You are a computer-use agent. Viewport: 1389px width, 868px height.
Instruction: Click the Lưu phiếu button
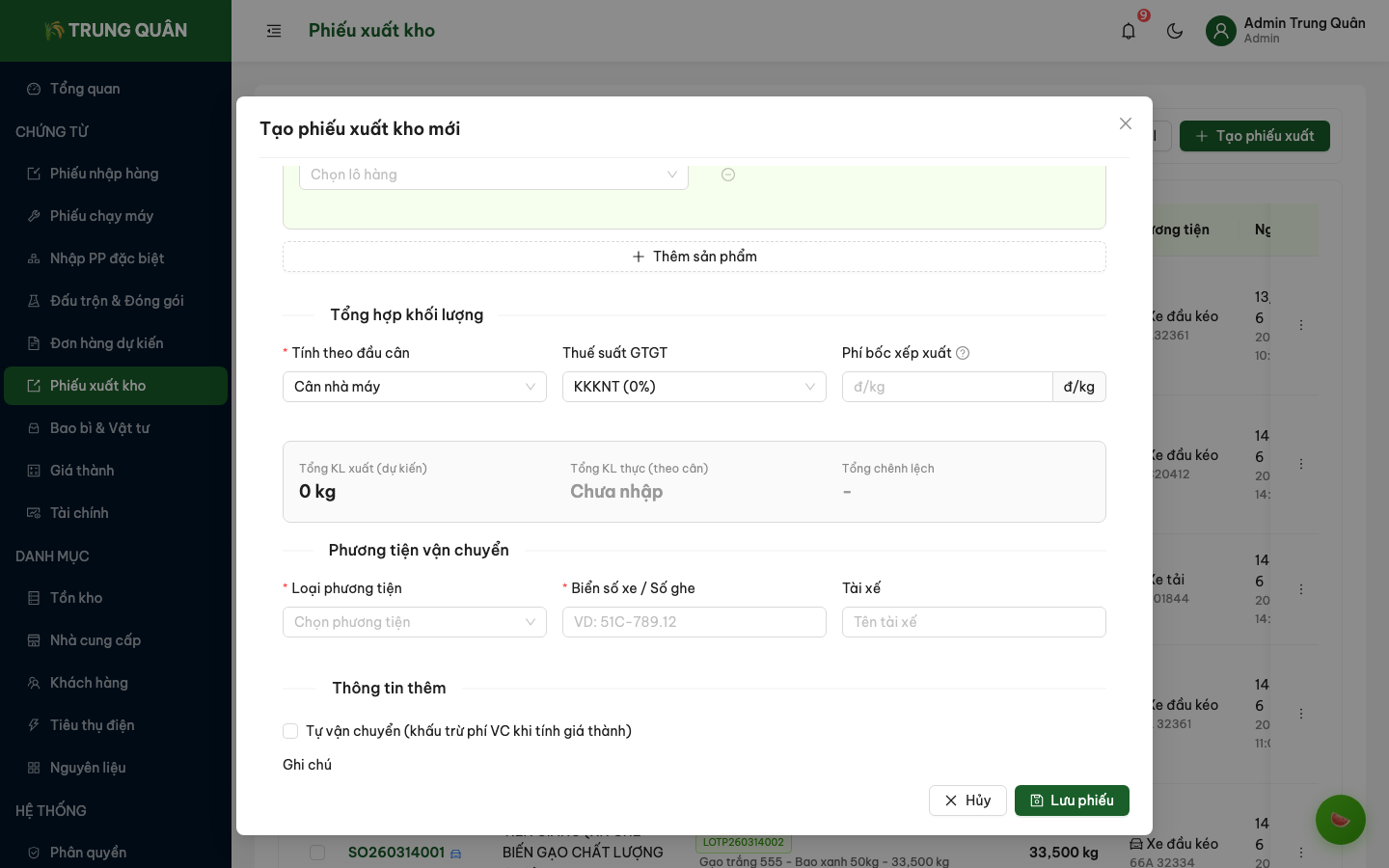(x=1072, y=800)
